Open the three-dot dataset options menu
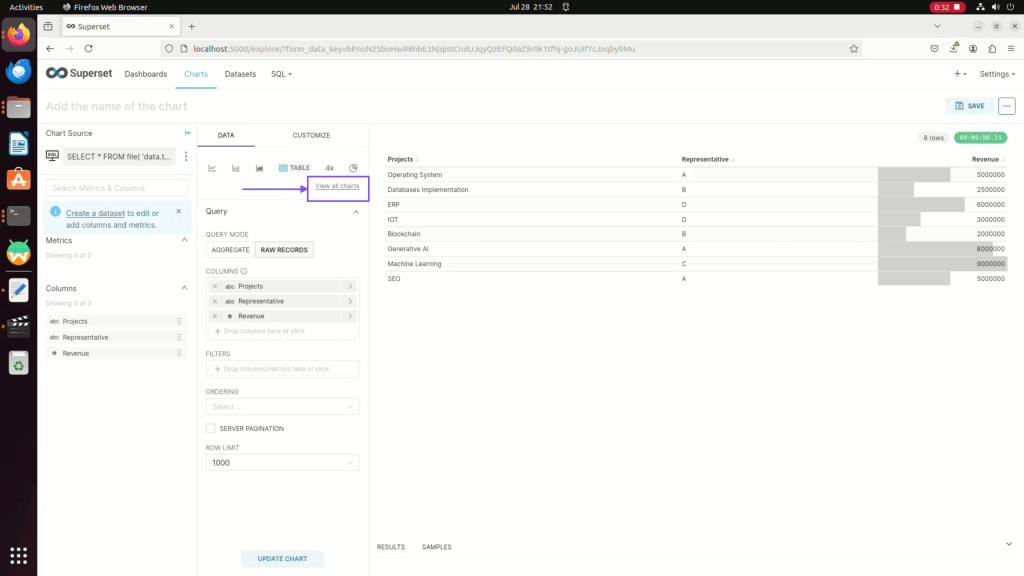Image resolution: width=1024 pixels, height=576 pixels. pos(185,156)
